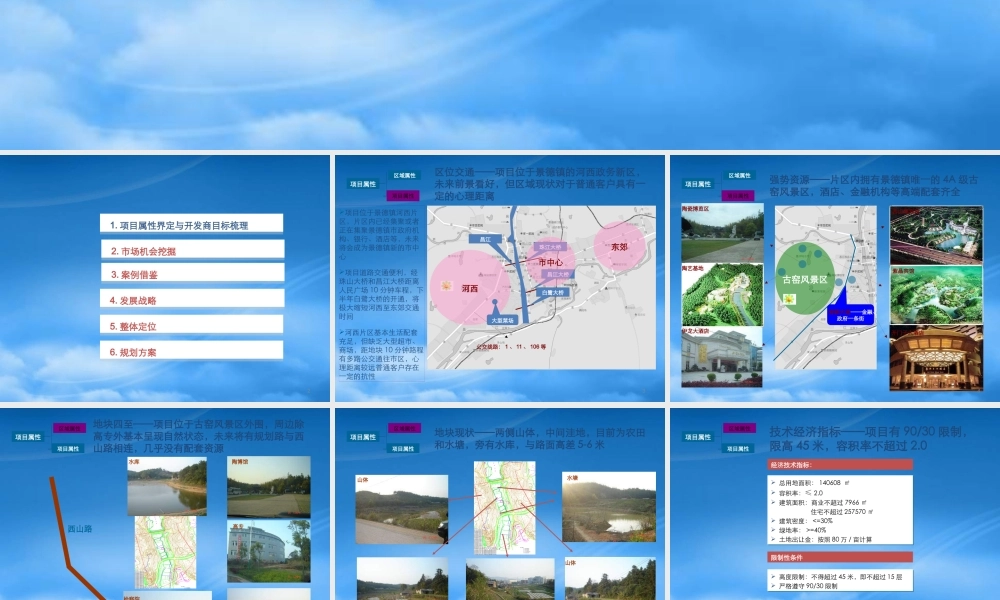
Task: Click agenda item 1. 项目属性界定与开发商目标梳理
Action: click(x=191, y=224)
